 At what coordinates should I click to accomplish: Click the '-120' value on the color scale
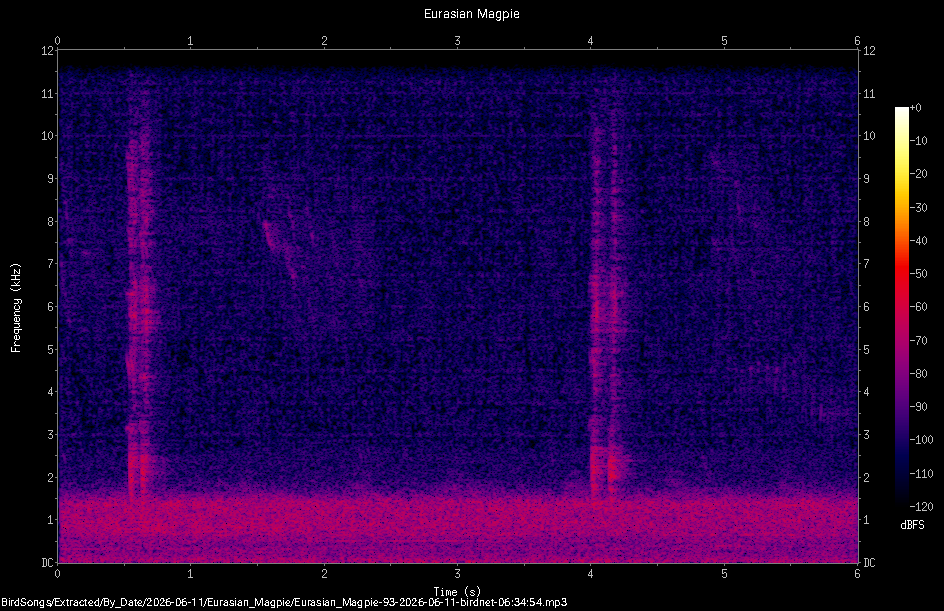tap(922, 506)
